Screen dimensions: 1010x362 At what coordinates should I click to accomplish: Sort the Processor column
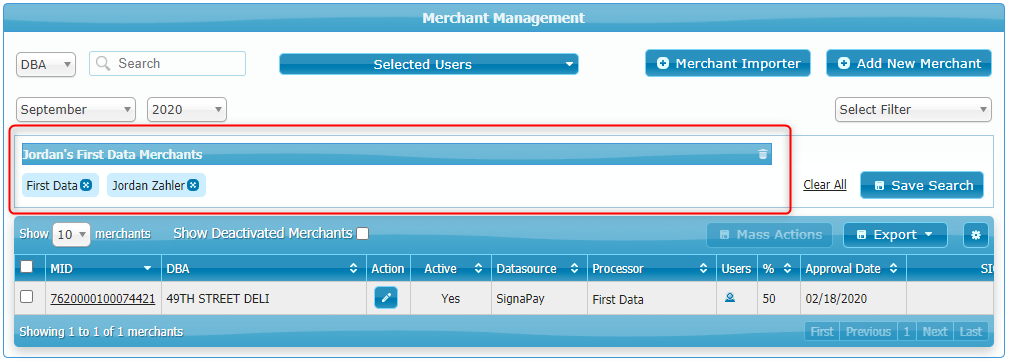tap(703, 269)
